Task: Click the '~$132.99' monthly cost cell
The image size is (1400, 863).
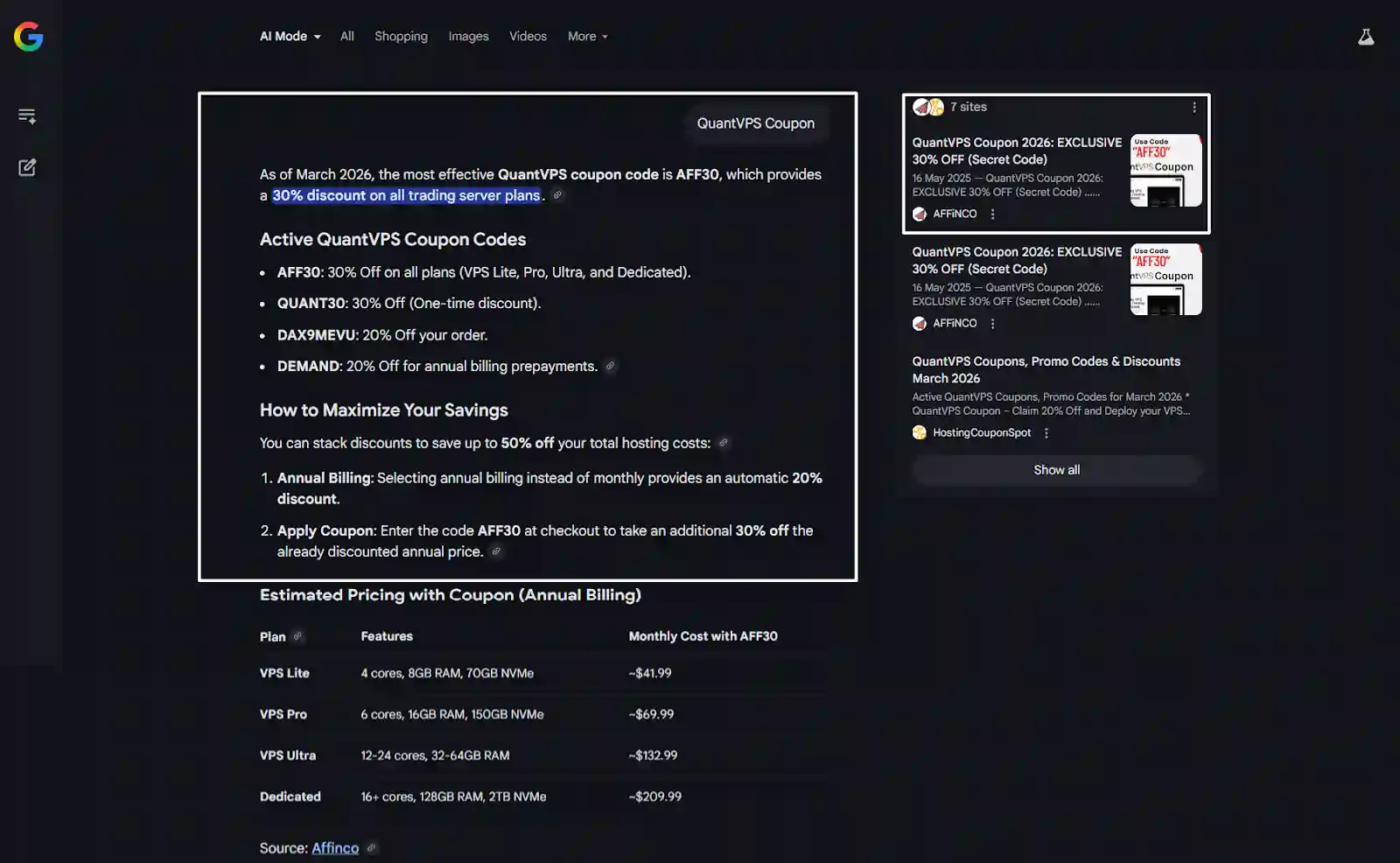Action: pos(653,755)
